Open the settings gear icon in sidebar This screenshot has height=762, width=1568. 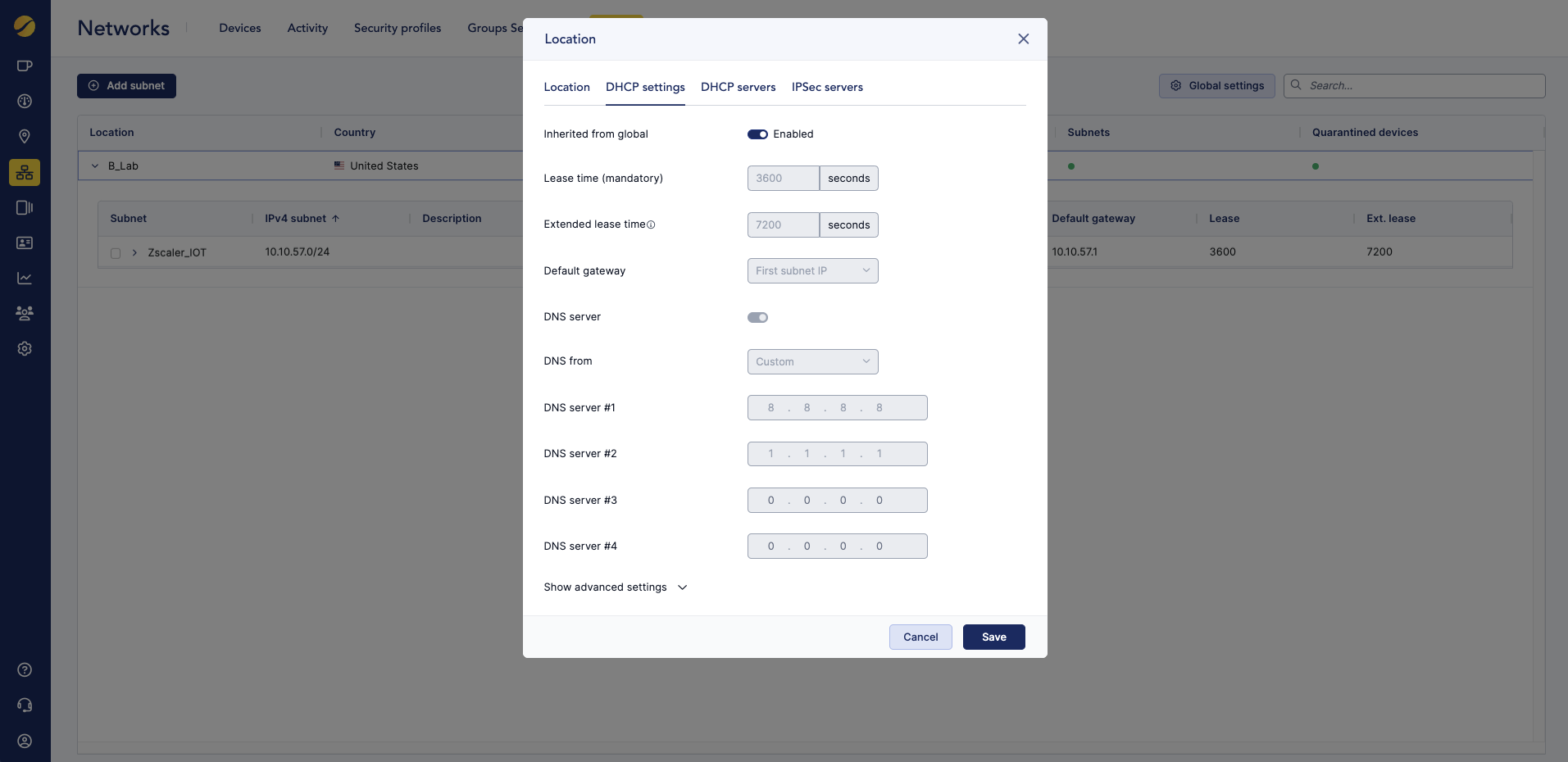tap(25, 349)
